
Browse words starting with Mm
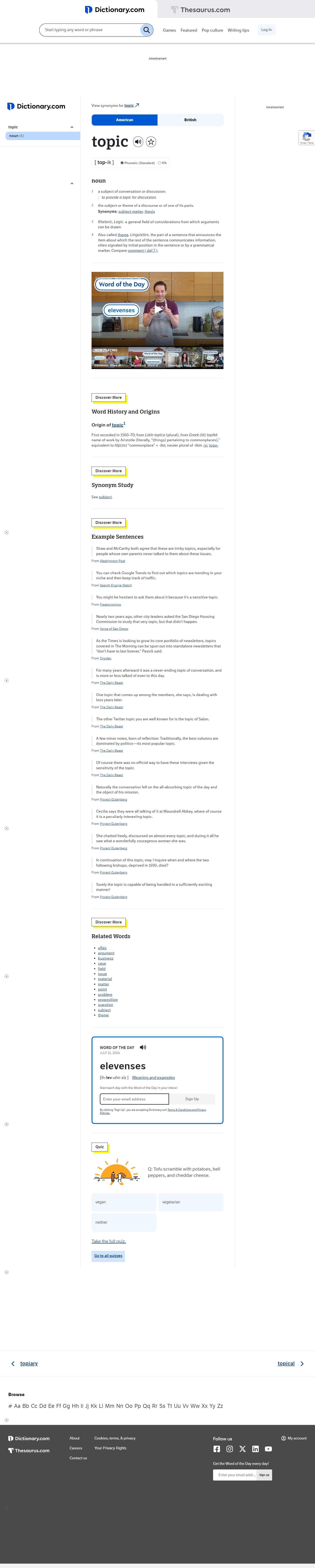pos(110,1406)
